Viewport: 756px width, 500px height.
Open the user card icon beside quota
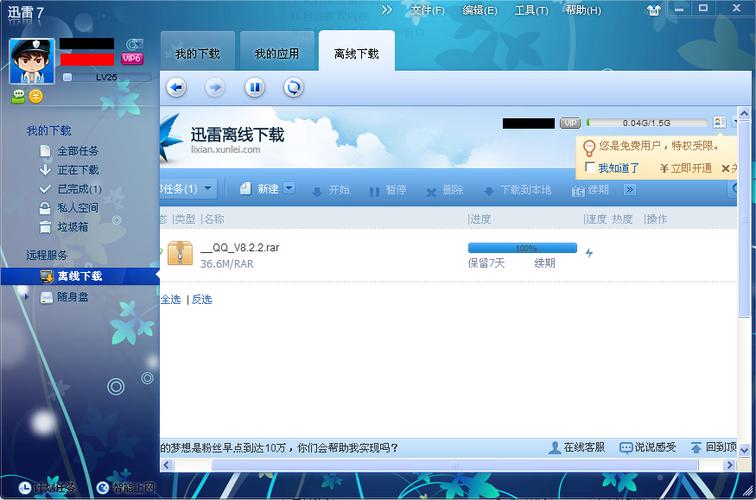tap(719, 122)
